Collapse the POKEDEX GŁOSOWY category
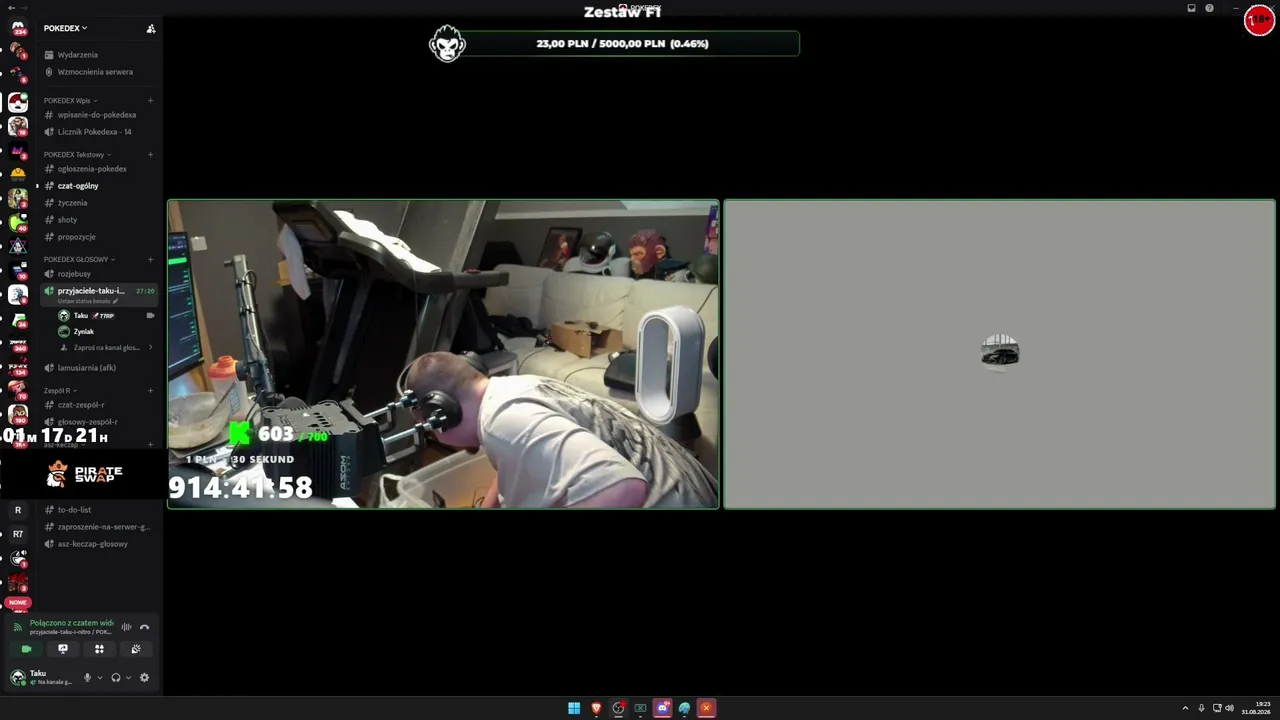 tap(79, 260)
